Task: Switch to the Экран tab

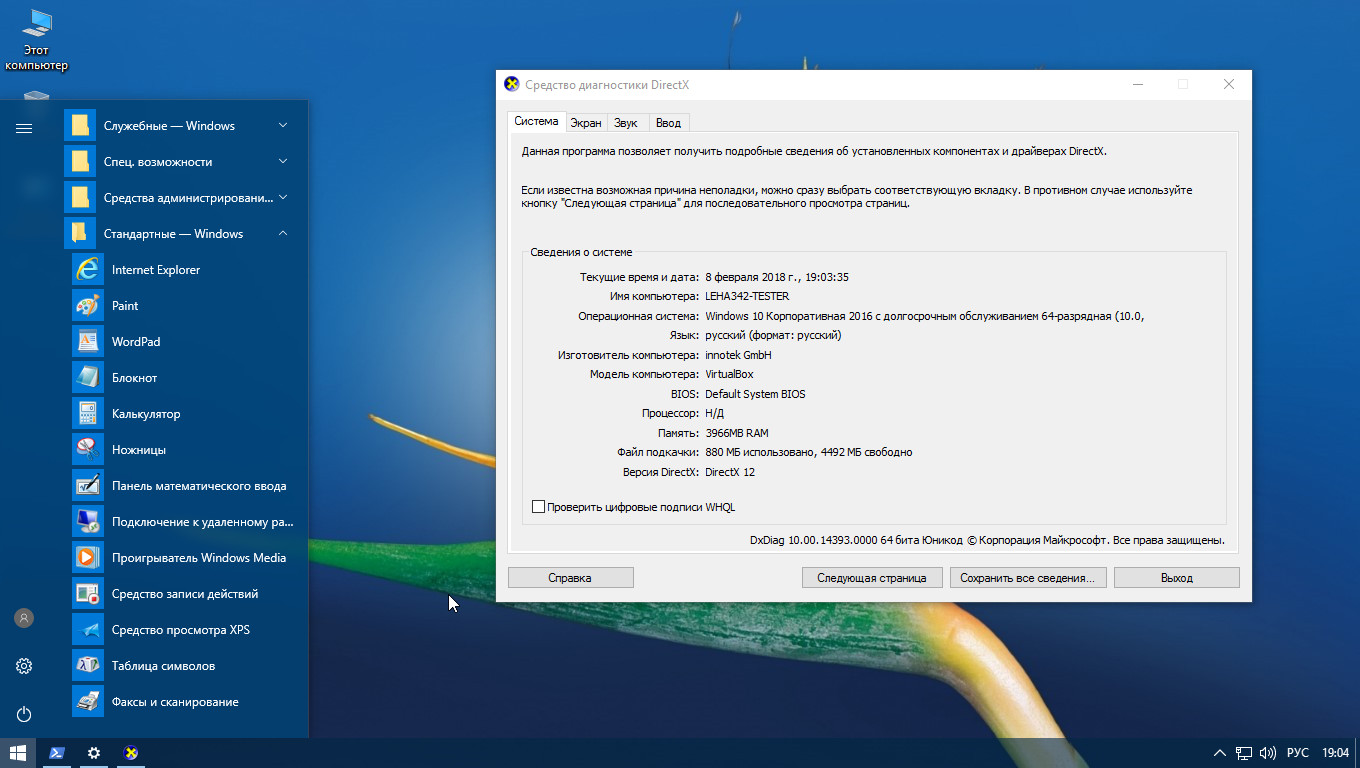Action: click(586, 123)
